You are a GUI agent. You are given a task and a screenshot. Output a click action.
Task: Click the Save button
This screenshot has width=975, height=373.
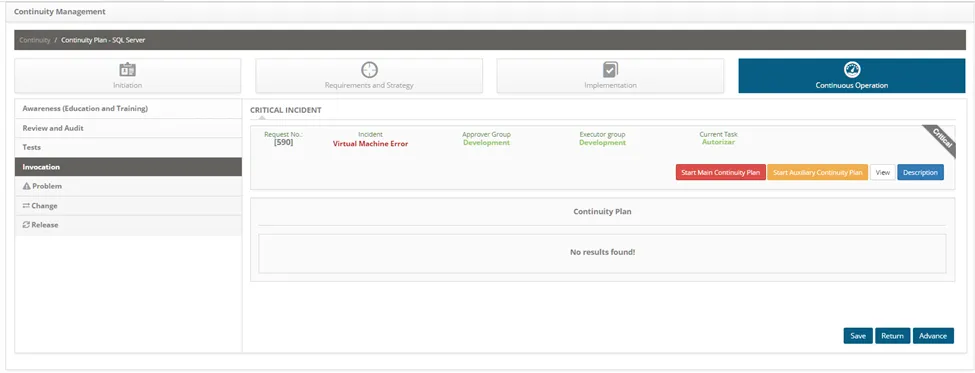858,336
